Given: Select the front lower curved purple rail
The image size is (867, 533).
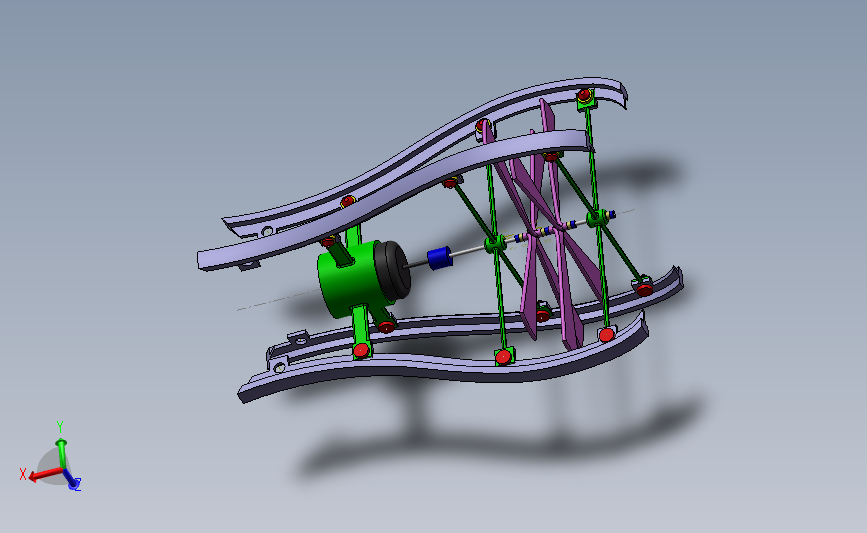Looking at the screenshot, I should (x=442, y=359).
